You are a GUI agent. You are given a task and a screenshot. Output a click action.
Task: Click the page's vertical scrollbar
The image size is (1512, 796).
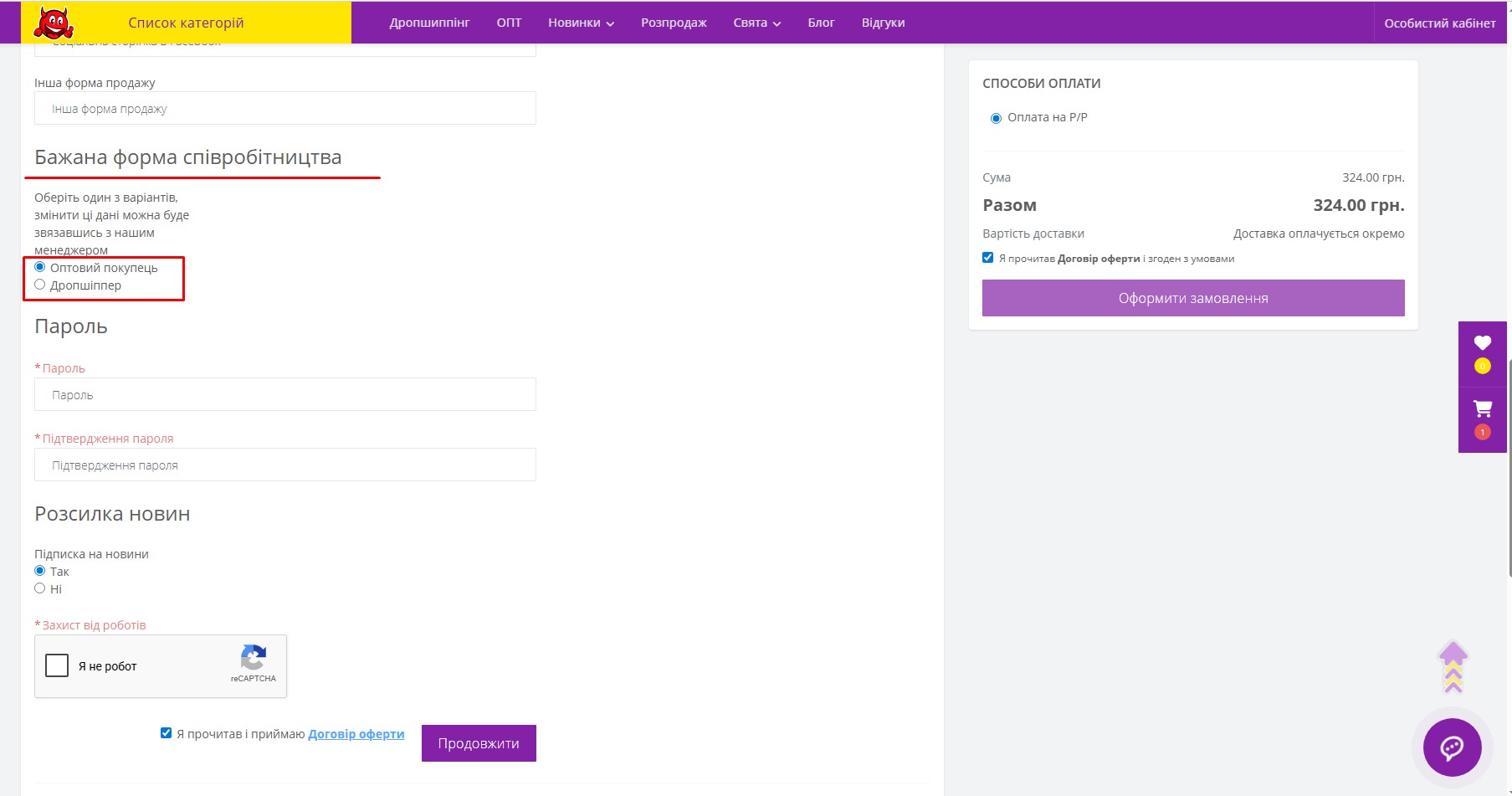point(1509,469)
